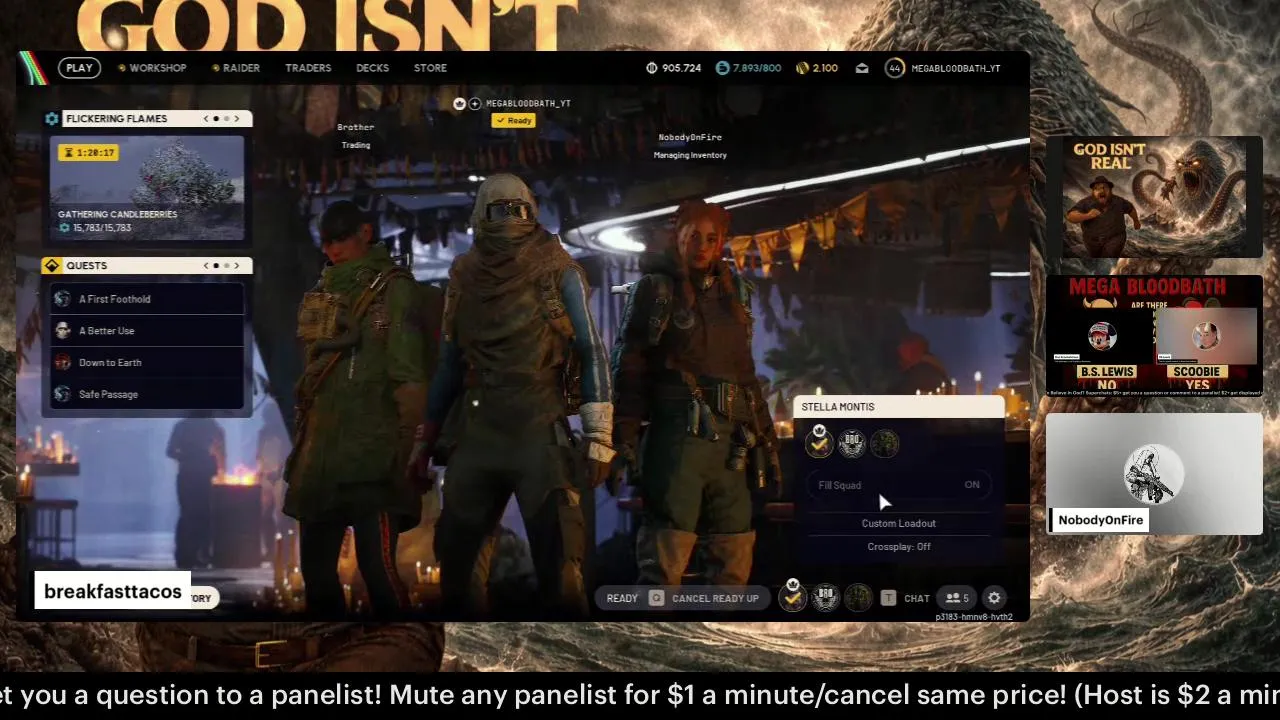Open the STORE tab
This screenshot has width=1280, height=720.
pyautogui.click(x=430, y=68)
